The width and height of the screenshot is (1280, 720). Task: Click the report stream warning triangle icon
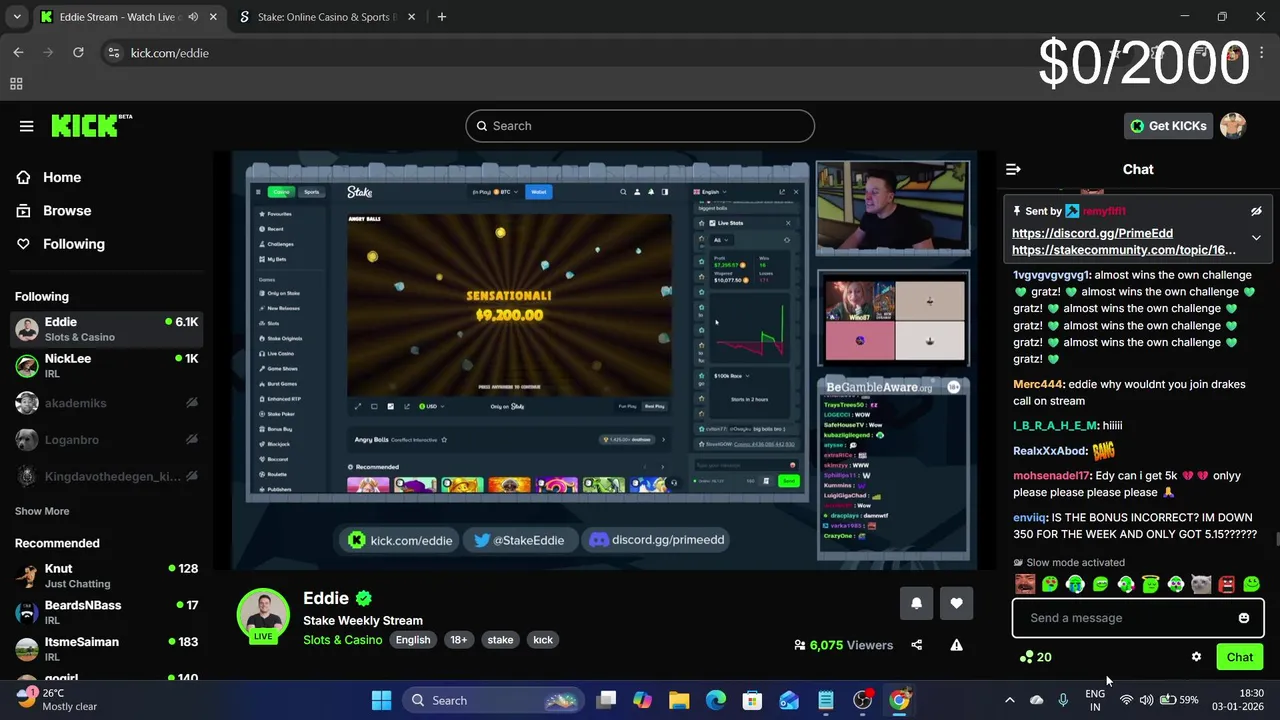(x=956, y=645)
